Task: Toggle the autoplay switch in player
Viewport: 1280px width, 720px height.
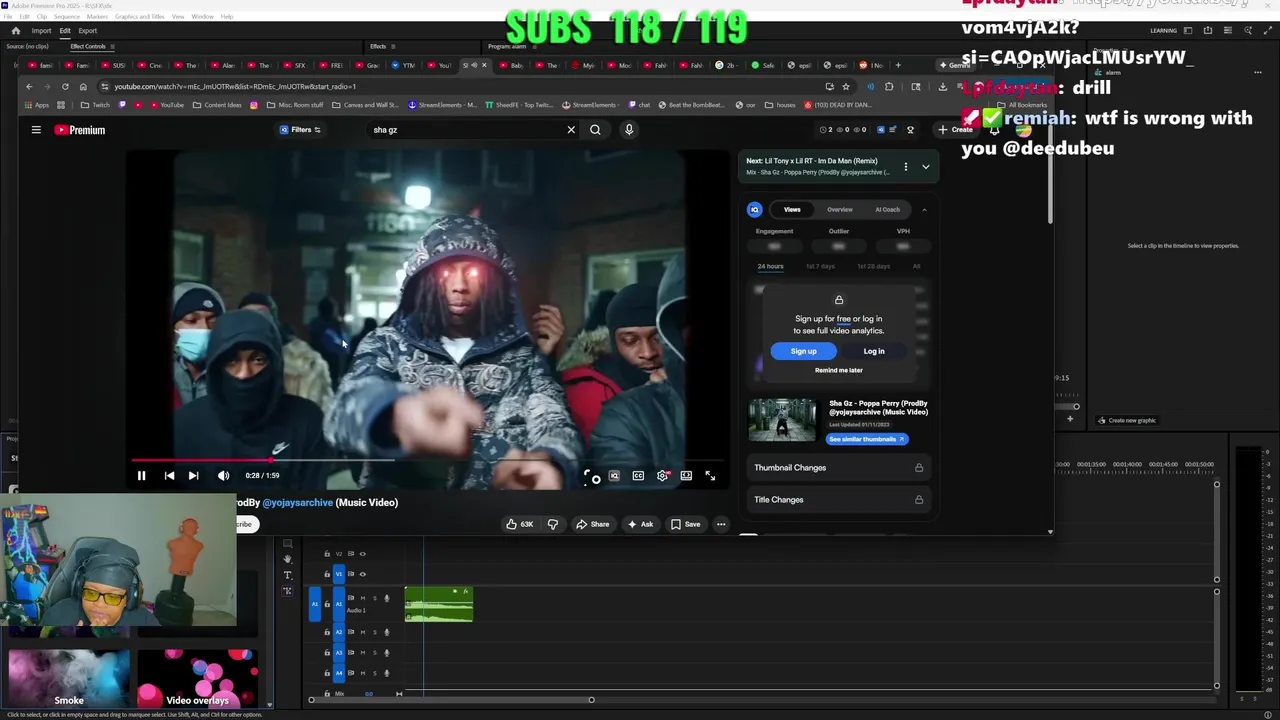Action: pyautogui.click(x=592, y=477)
